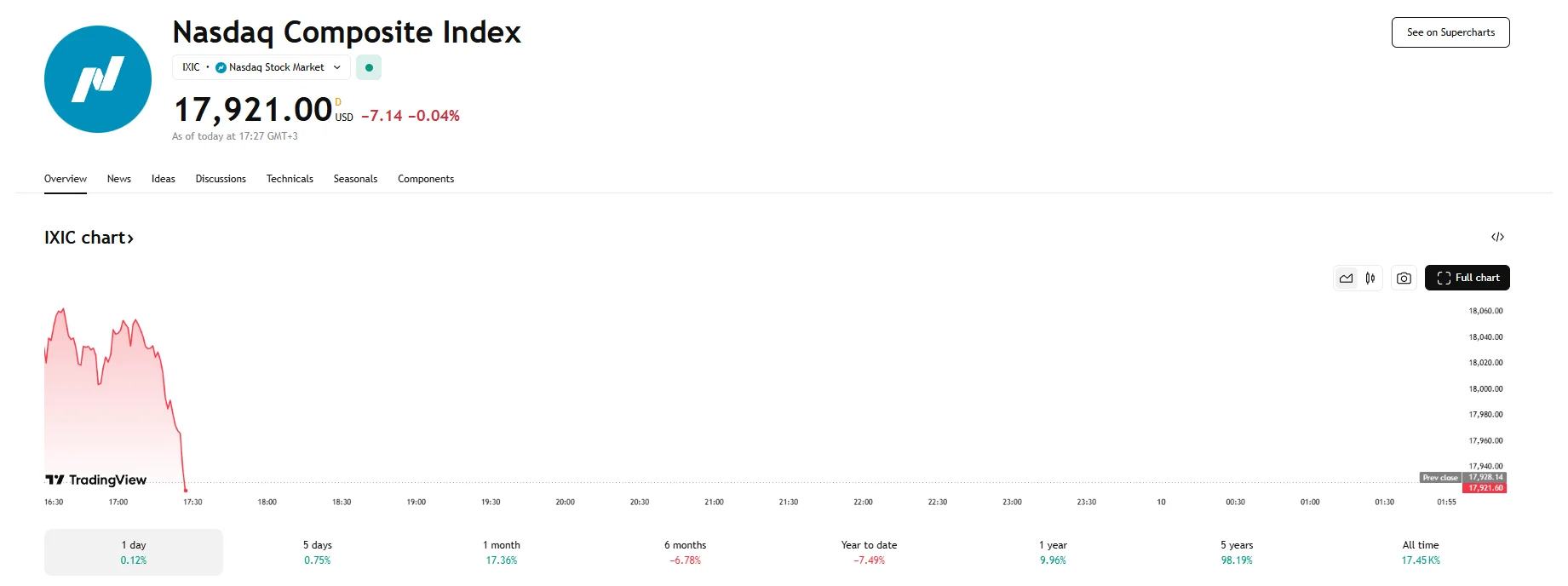The image size is (1568, 586).
Task: Switch chart to candlestick style
Action: click(1370, 279)
